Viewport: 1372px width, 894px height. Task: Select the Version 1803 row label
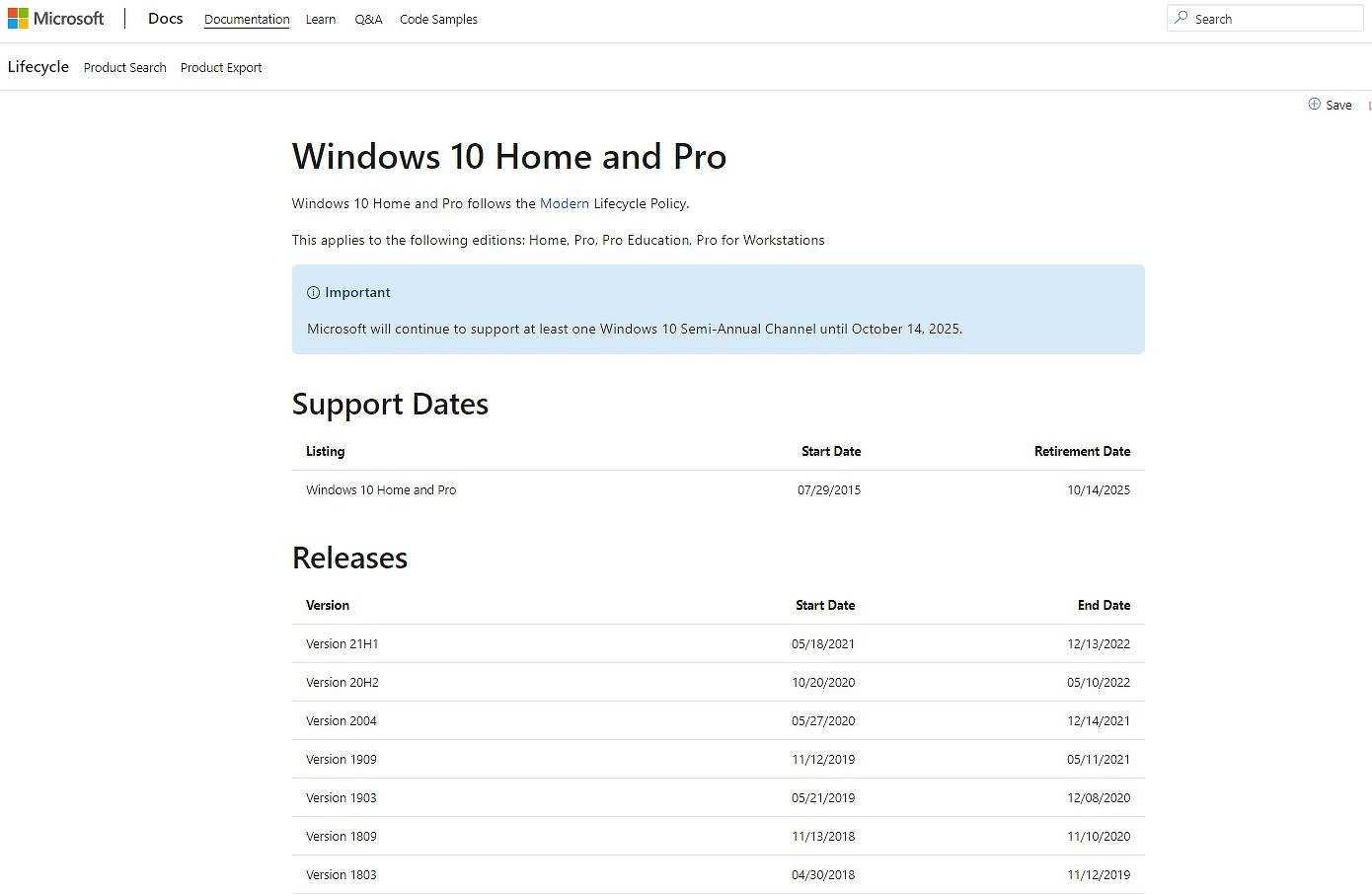coord(342,874)
